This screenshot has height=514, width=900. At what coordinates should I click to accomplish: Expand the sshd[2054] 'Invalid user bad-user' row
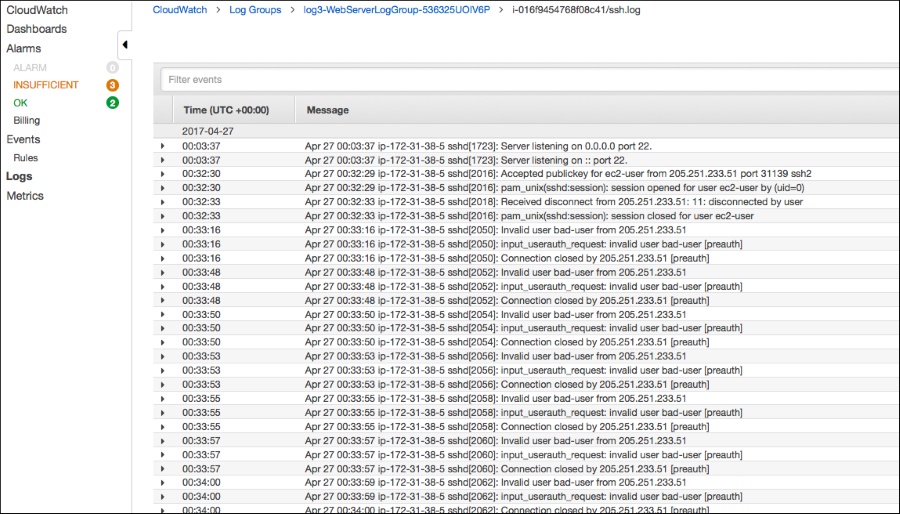pos(162,314)
